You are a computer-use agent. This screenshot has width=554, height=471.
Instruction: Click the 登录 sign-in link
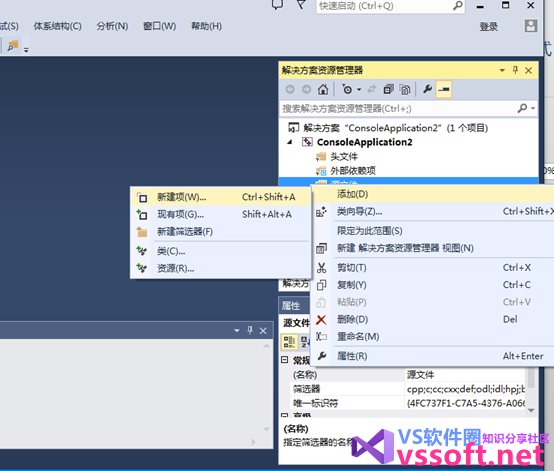click(489, 27)
